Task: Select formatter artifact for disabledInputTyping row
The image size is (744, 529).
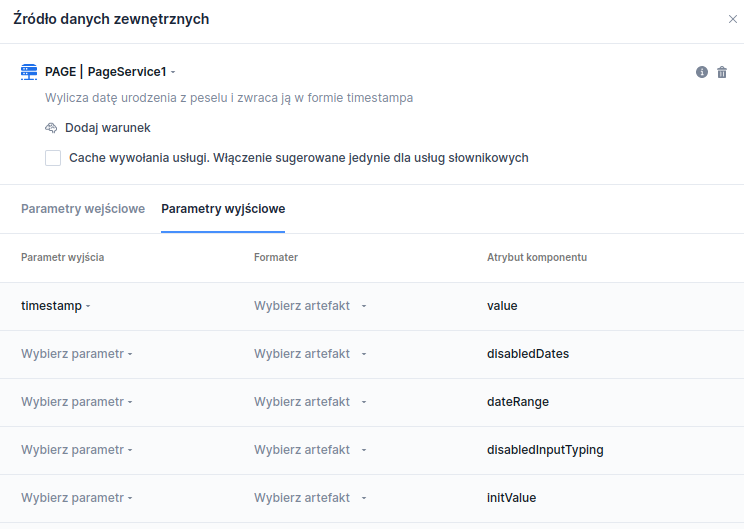Action: 309,450
